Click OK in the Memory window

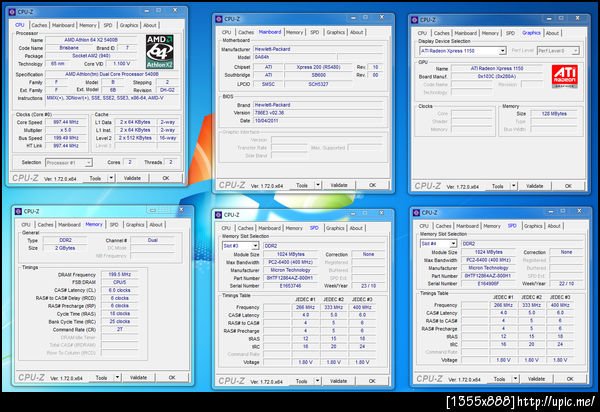(x=172, y=378)
